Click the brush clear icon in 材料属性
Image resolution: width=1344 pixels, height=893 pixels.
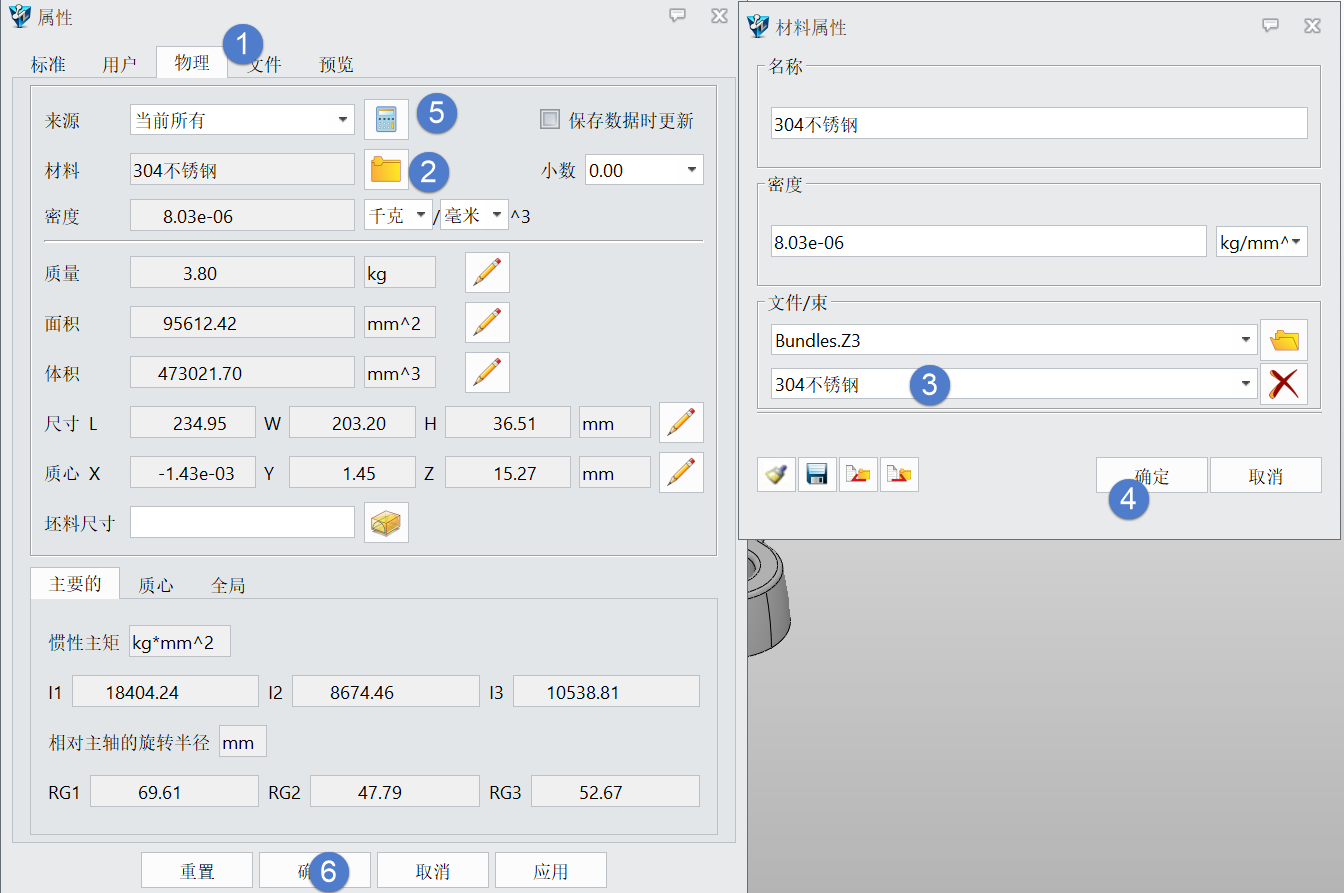(x=776, y=475)
